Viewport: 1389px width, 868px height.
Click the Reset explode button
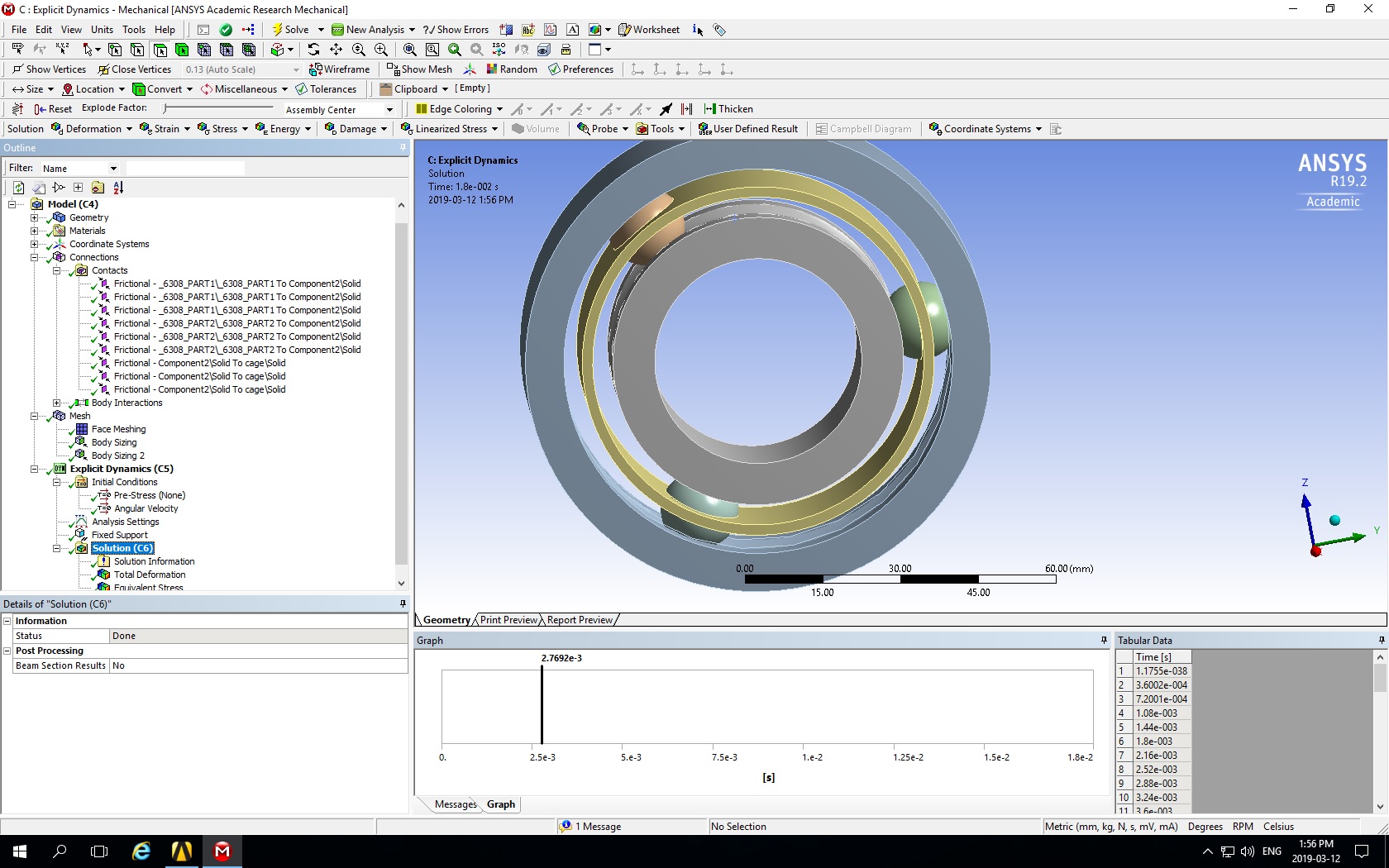(x=52, y=108)
